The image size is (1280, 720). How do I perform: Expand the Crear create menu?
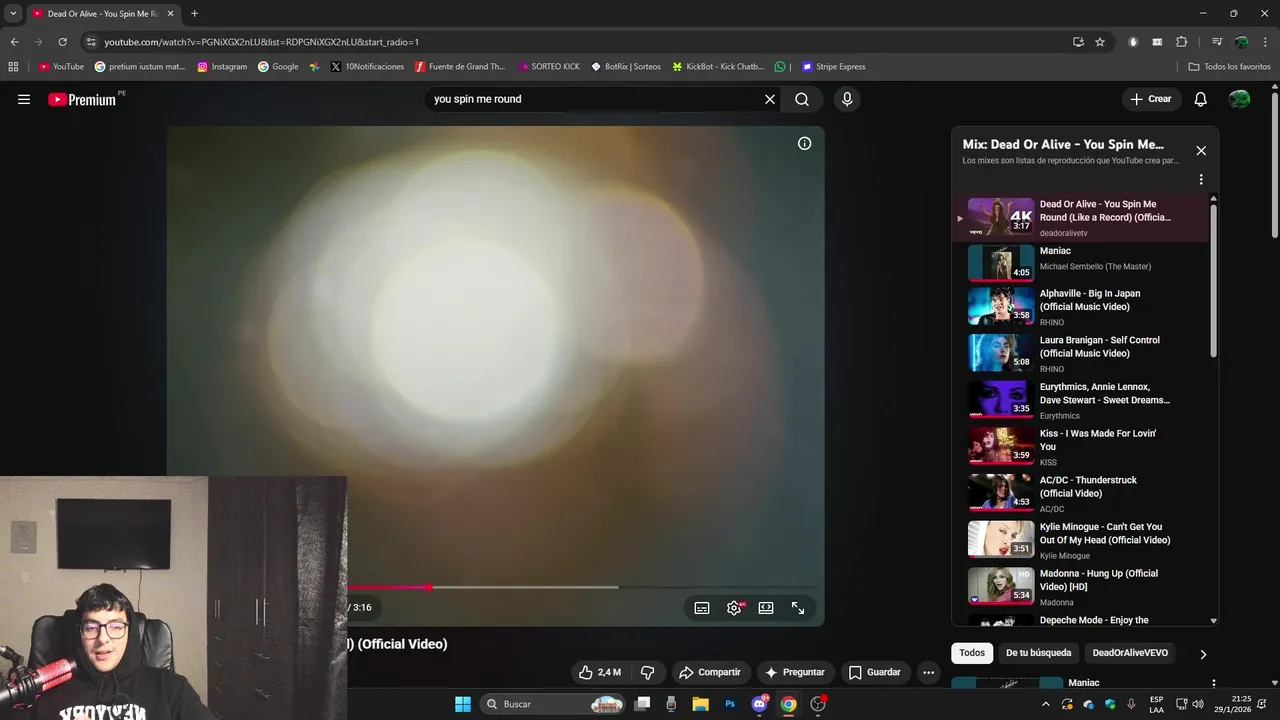coord(1151,99)
